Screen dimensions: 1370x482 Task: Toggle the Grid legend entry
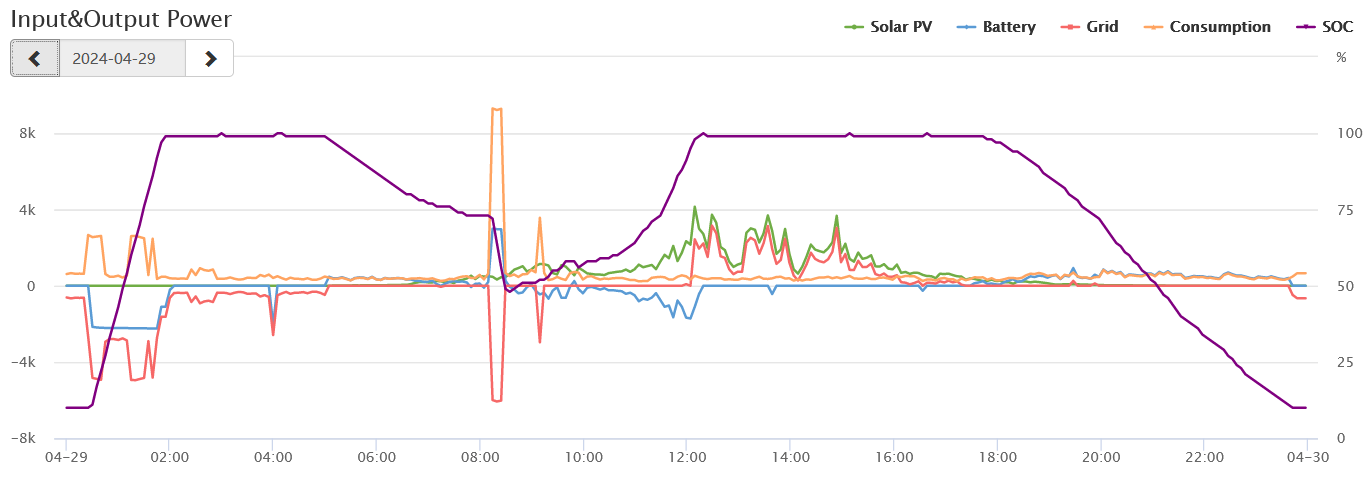click(x=1102, y=27)
